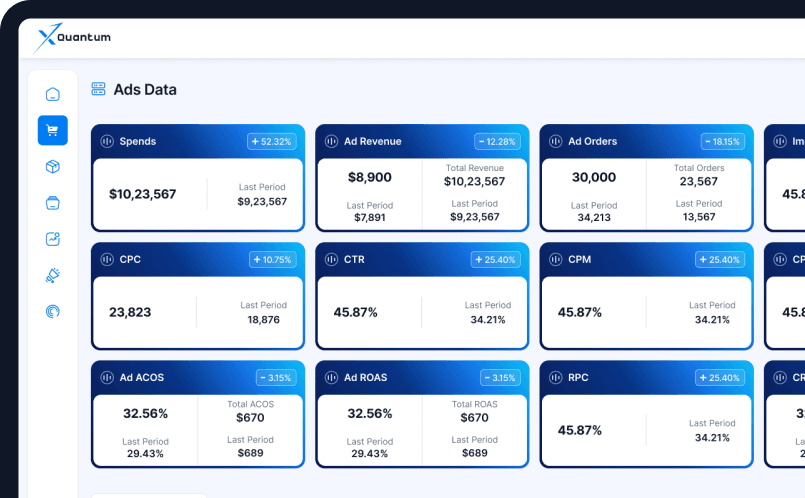Click the $9,23,567 last period Spends value

(x=262, y=202)
